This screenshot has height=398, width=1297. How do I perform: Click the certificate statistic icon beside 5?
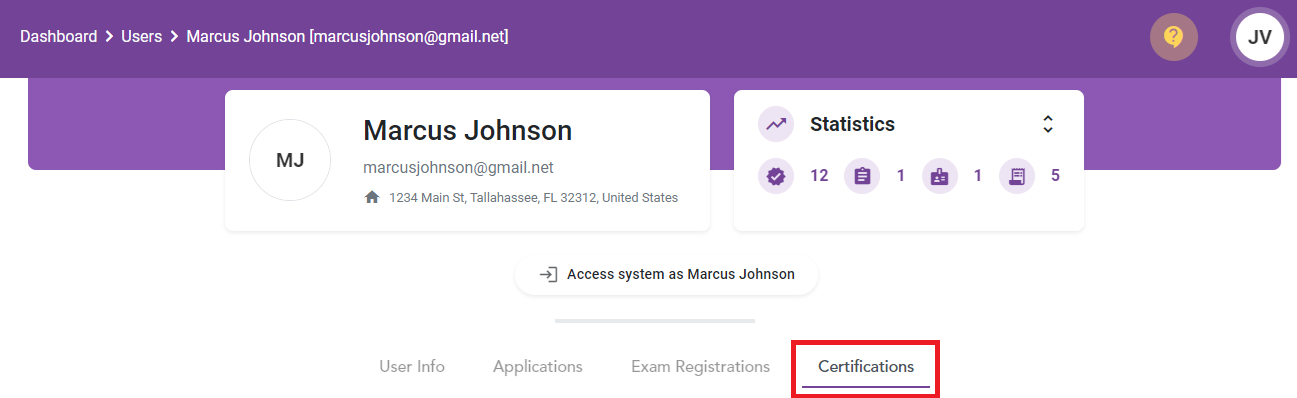point(1017,176)
